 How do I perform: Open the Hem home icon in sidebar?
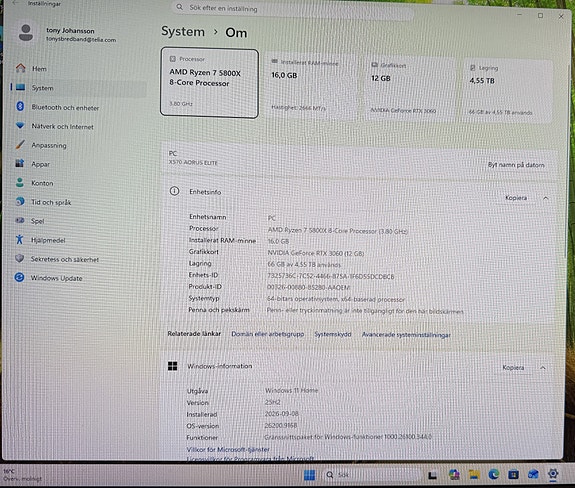point(21,68)
